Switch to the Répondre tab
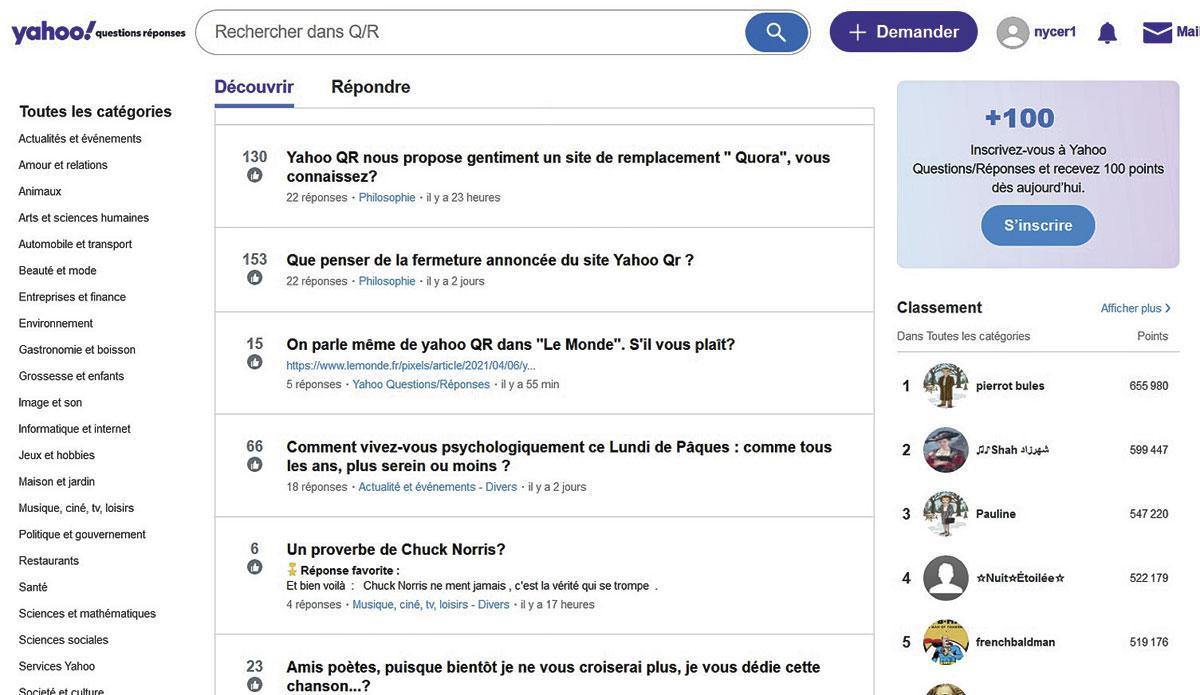This screenshot has width=1200, height=695. 371,87
